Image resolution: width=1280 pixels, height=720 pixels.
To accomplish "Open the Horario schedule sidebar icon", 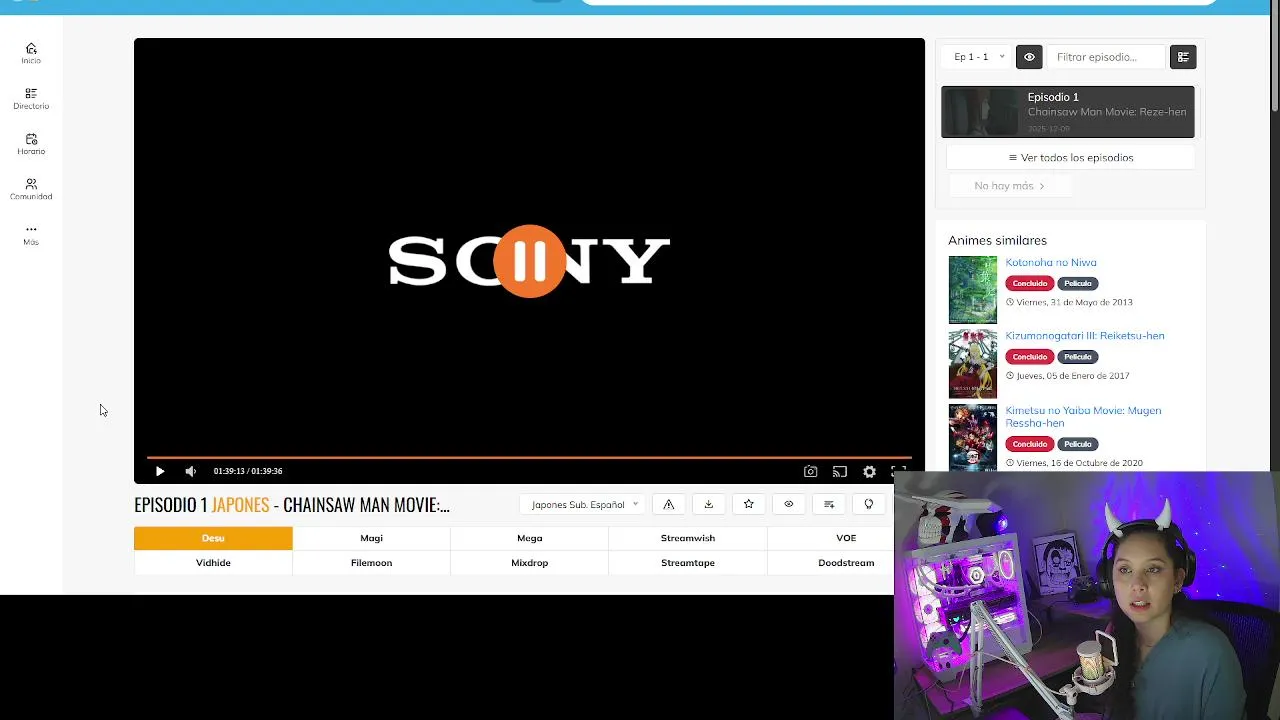I will (x=31, y=144).
